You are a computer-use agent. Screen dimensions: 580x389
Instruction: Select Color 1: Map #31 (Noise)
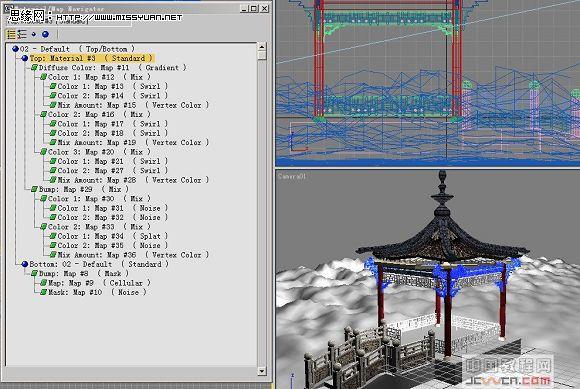pyautogui.click(x=112, y=208)
